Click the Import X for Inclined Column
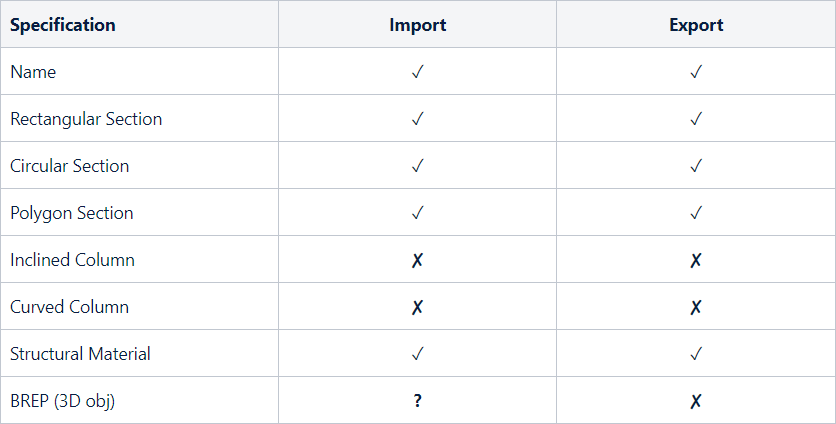 (x=418, y=260)
